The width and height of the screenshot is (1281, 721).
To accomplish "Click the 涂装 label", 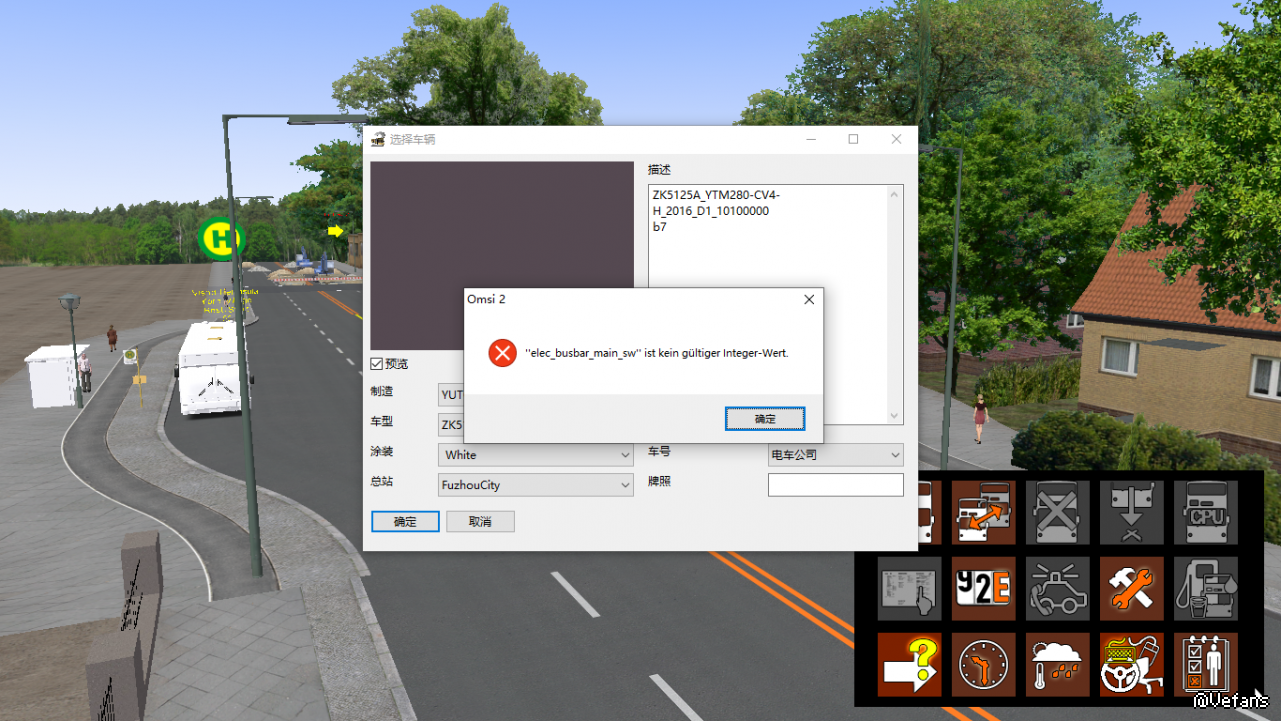I will point(382,452).
